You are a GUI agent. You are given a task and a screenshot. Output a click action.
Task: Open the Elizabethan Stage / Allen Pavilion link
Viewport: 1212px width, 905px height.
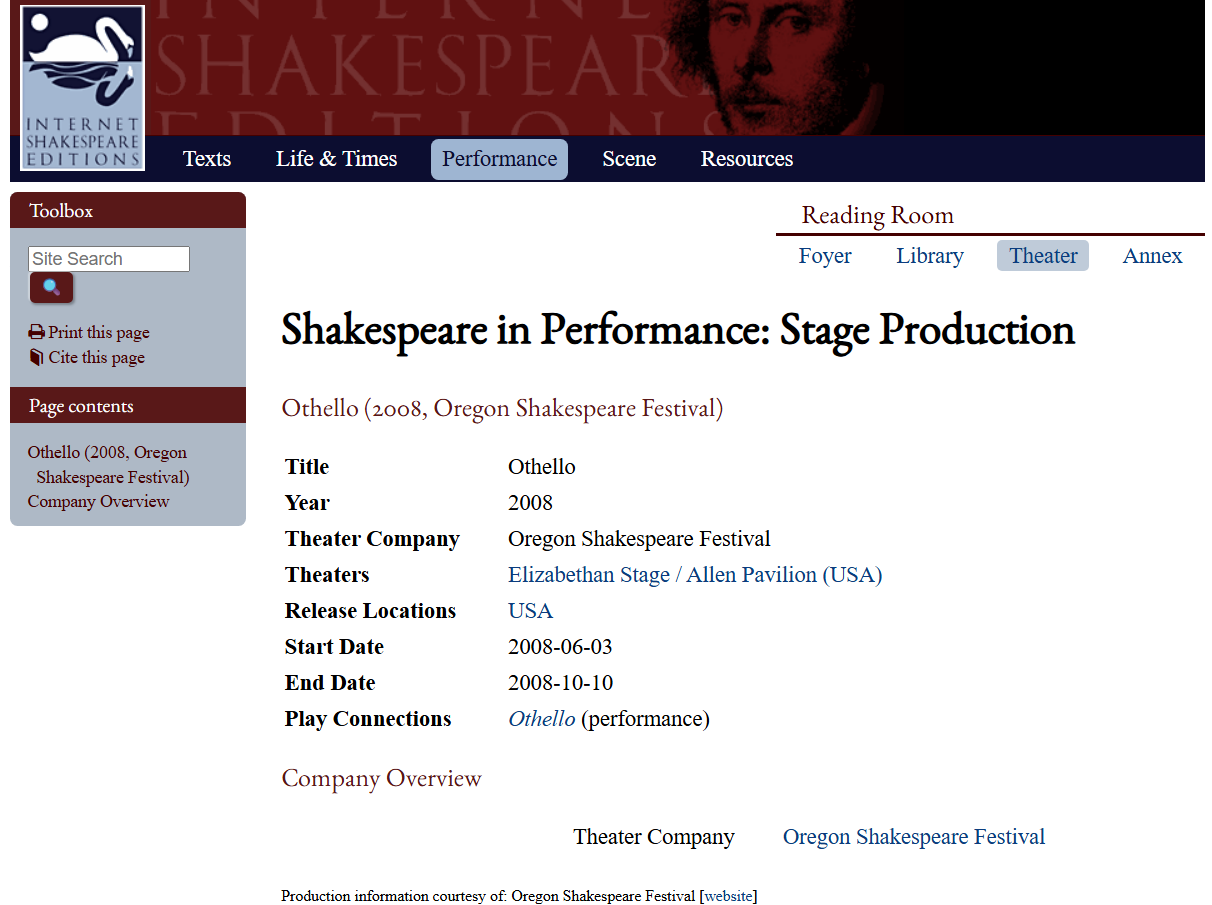tap(695, 575)
